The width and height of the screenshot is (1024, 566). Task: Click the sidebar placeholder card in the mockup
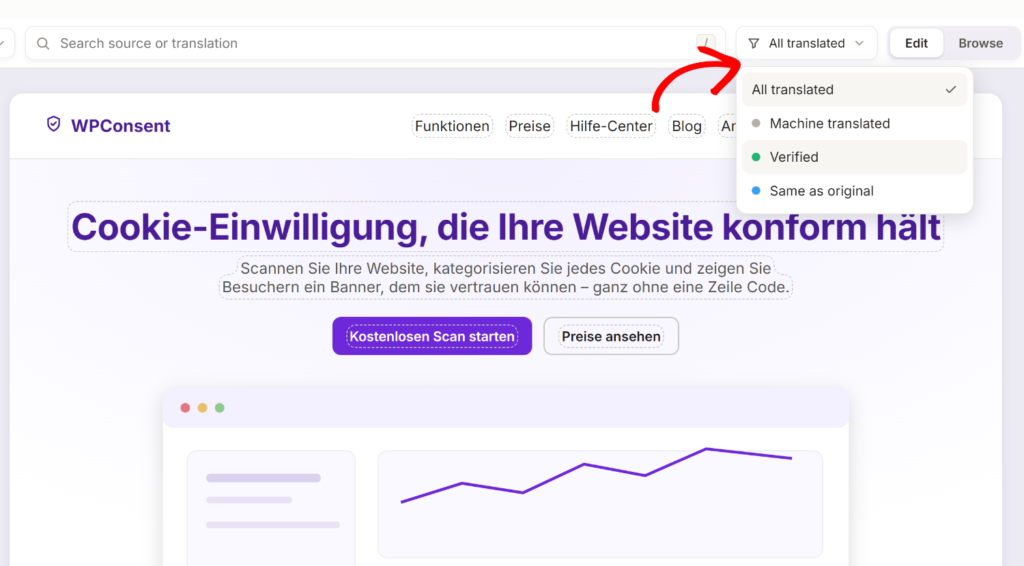point(271,506)
